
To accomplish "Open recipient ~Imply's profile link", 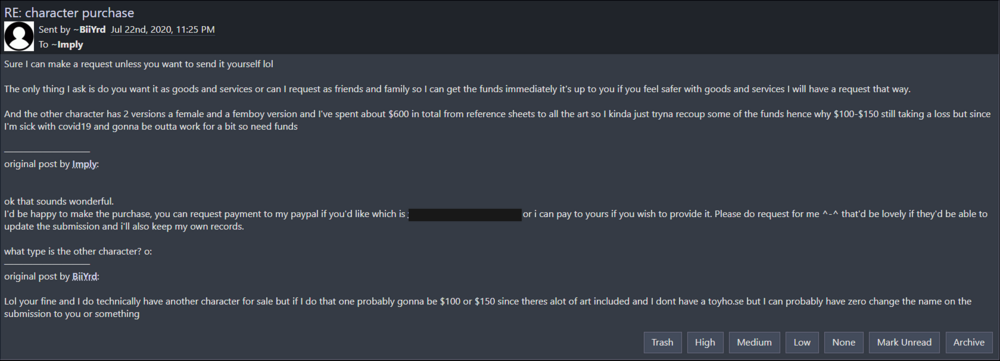I will [x=67, y=45].
